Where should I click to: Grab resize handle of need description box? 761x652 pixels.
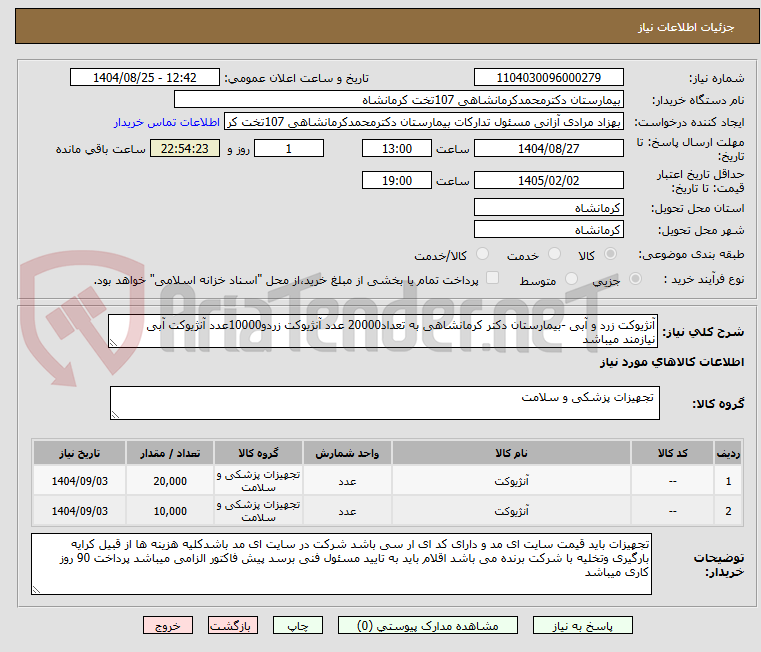(113, 343)
